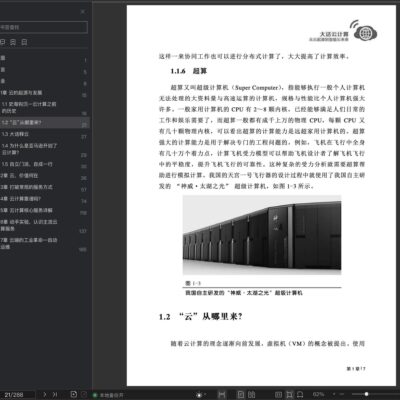Select two-page layout icon

point(252,395)
